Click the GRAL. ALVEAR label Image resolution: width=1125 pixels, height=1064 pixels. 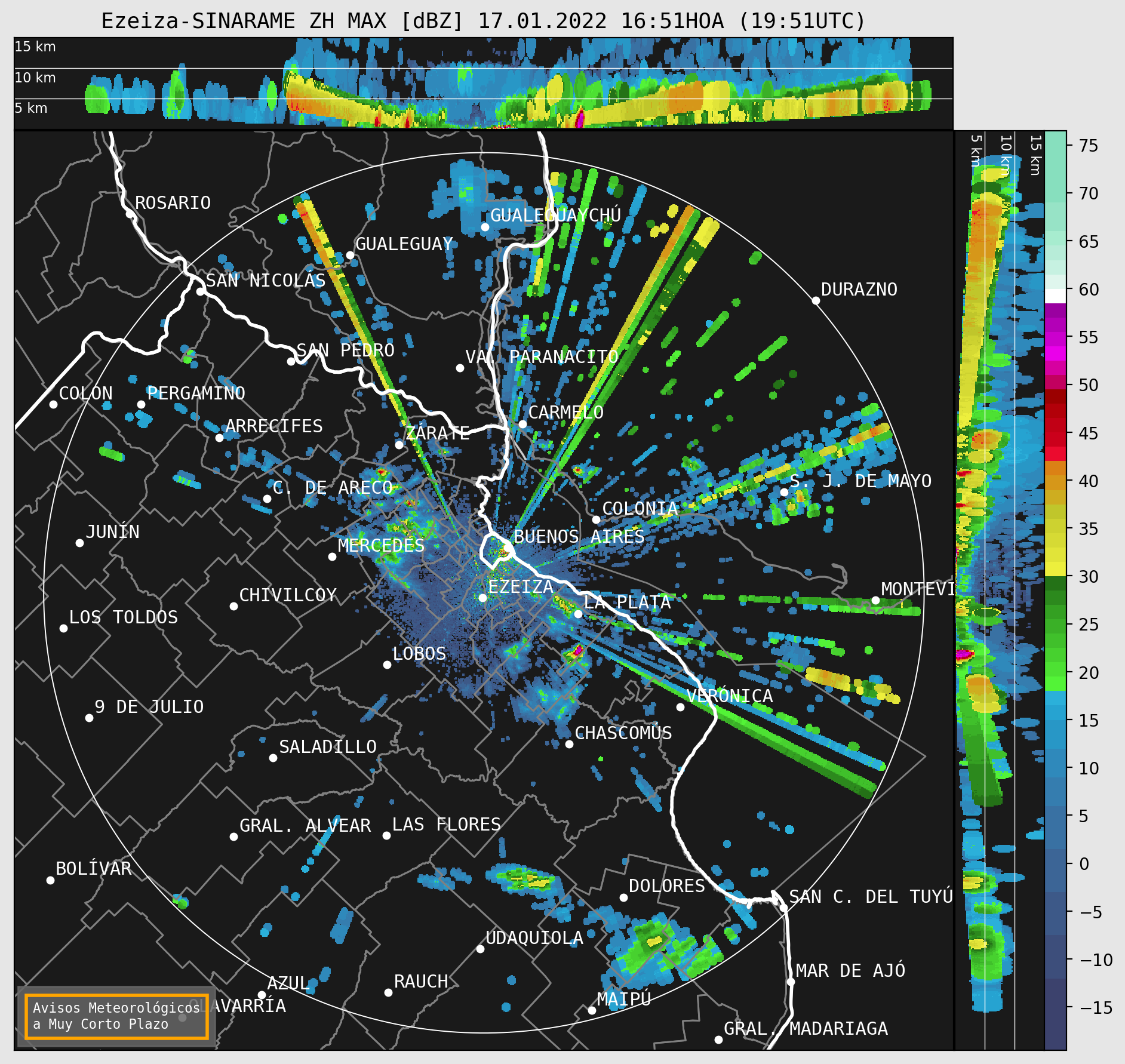pos(305,826)
